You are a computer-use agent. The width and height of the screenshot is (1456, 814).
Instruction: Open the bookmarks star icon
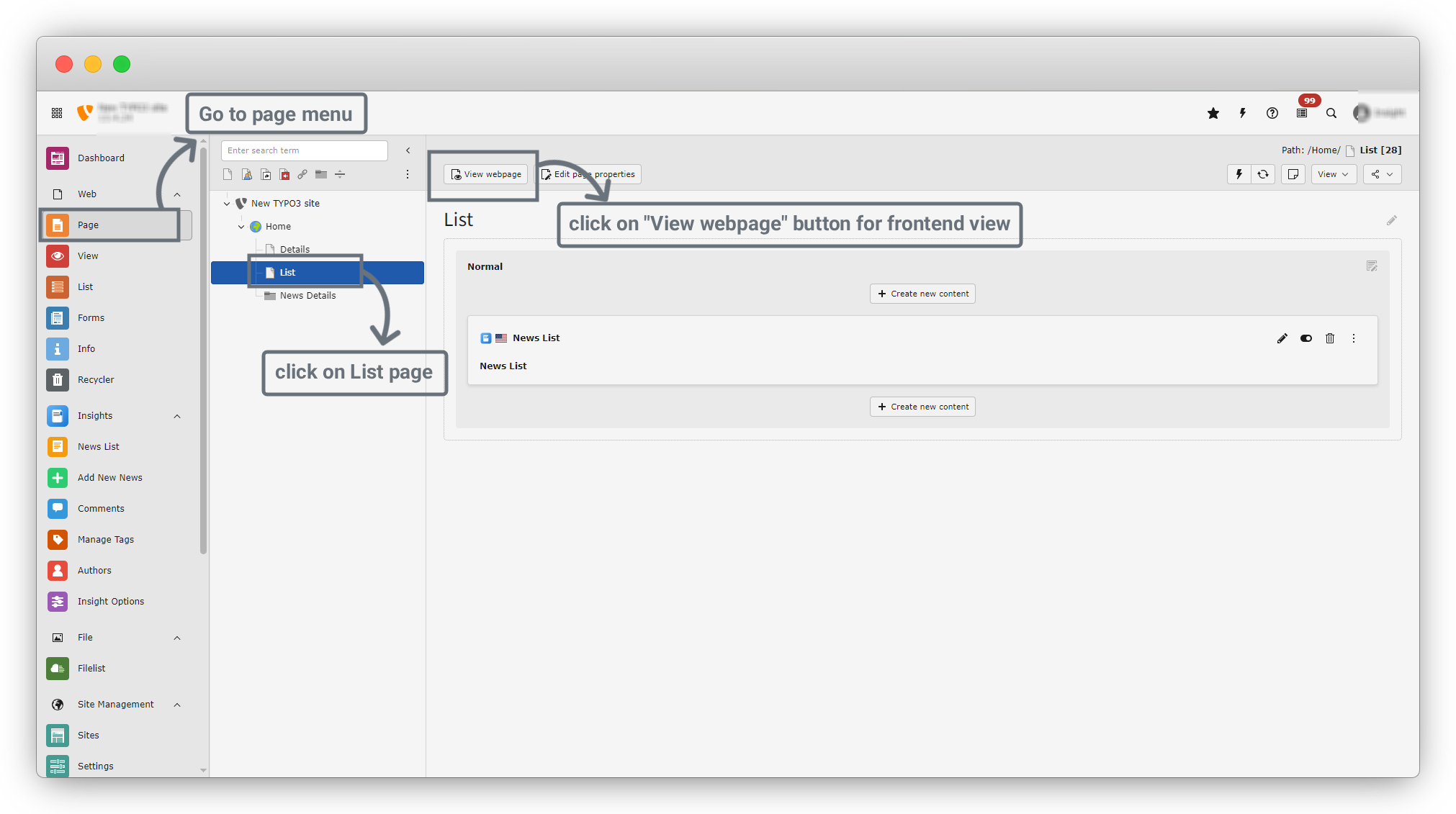1213,113
